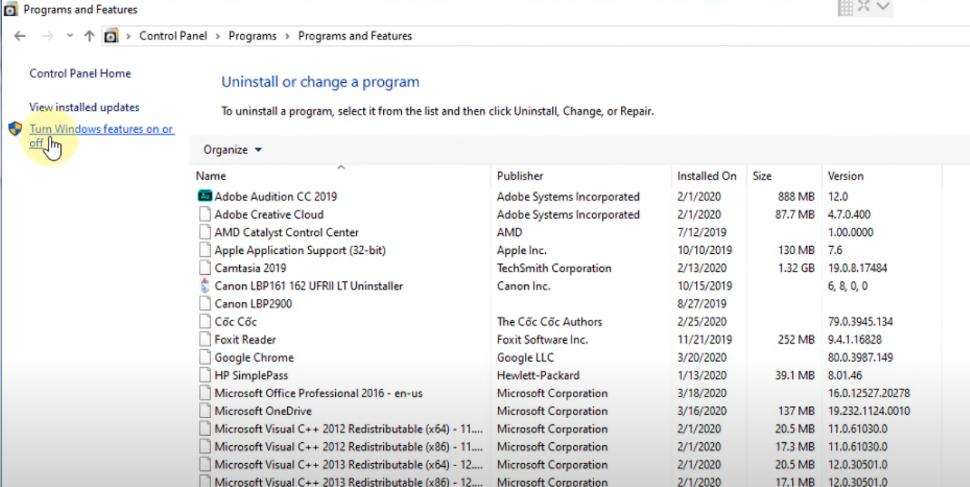The image size is (970, 487).
Task: Sort list by Name column header
Action: coord(211,176)
